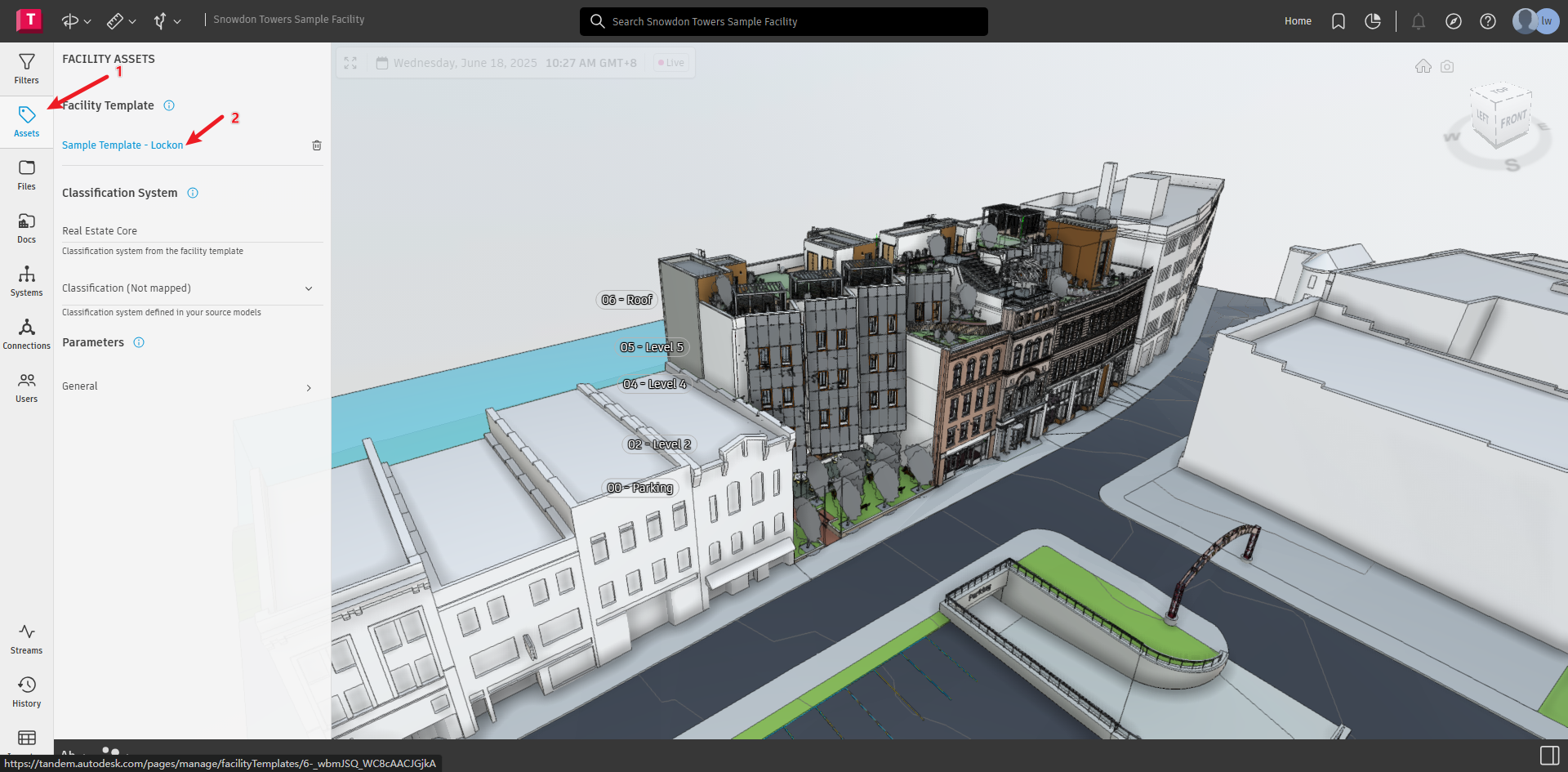Click the LEFT face of view cube
This screenshot has height=772, width=1568.
pos(1482,117)
